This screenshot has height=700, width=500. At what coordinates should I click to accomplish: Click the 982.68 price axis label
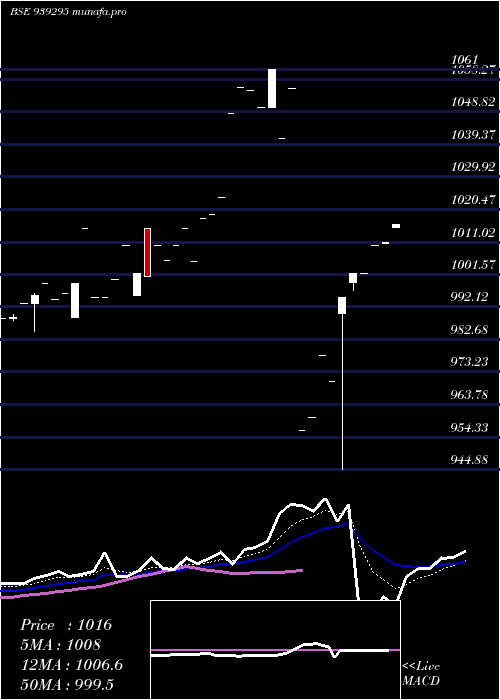pos(469,330)
